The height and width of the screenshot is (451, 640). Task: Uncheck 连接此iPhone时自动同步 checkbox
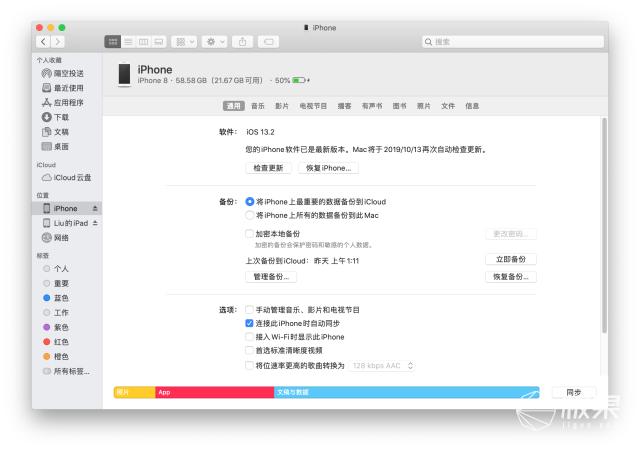point(249,323)
